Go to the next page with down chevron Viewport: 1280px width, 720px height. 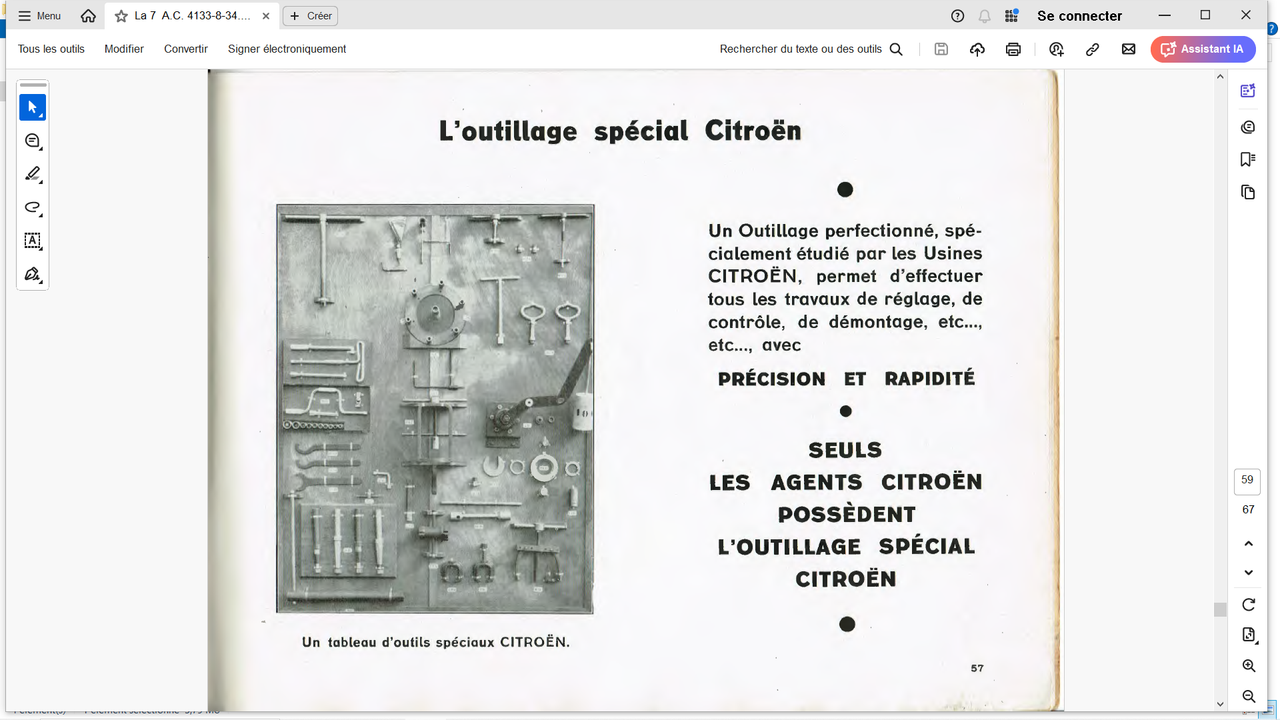[x=1248, y=573]
